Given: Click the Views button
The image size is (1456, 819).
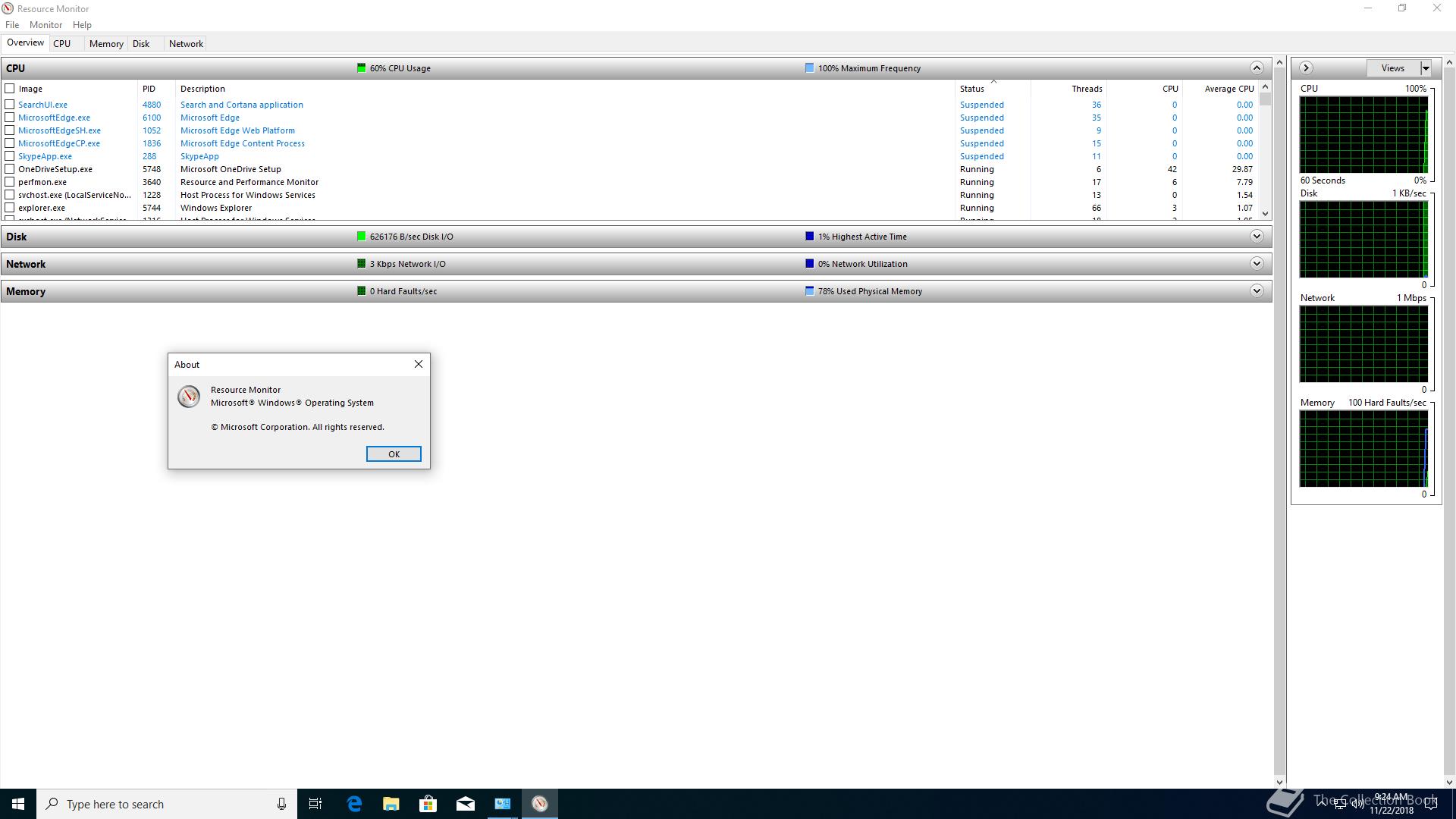Looking at the screenshot, I should click(x=1393, y=68).
